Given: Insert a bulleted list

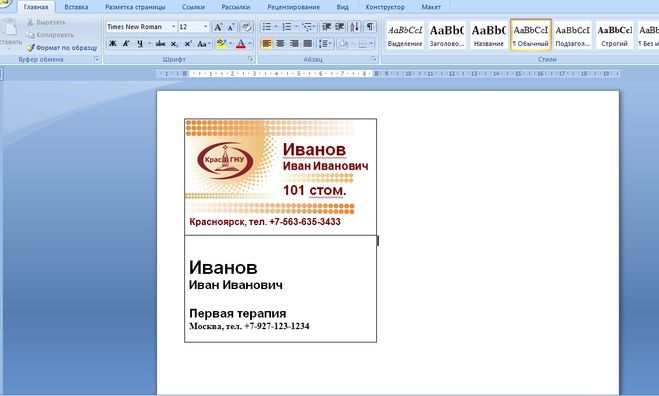Looking at the screenshot, I should point(266,27).
